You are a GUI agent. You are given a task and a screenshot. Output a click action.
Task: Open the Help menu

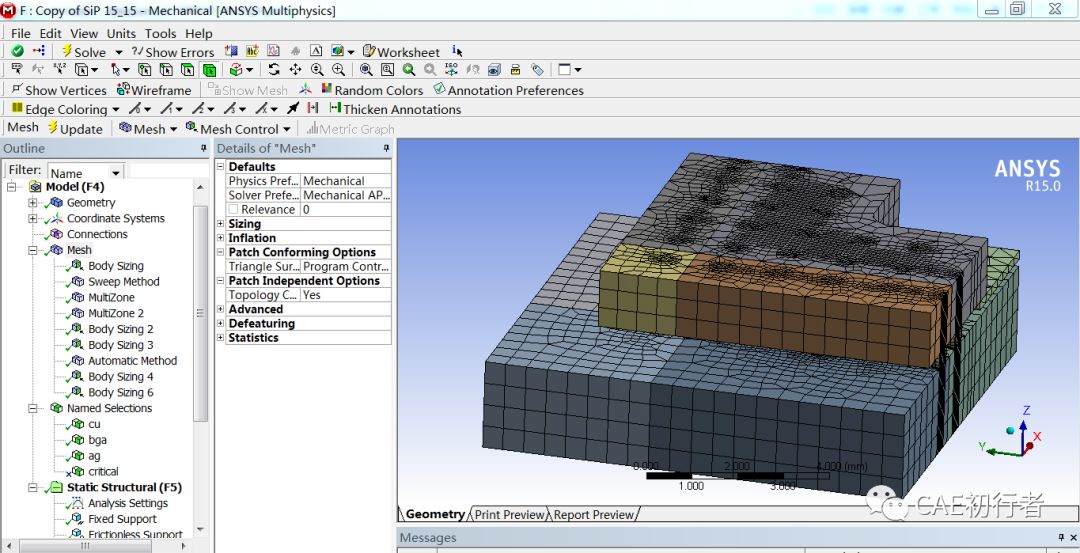pyautogui.click(x=199, y=33)
